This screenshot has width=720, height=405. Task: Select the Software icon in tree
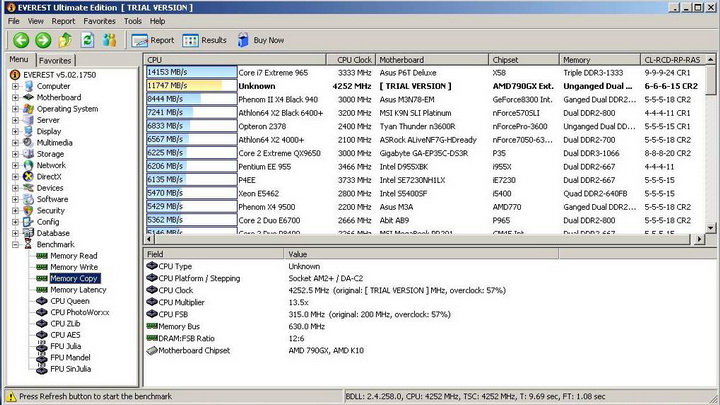point(28,199)
